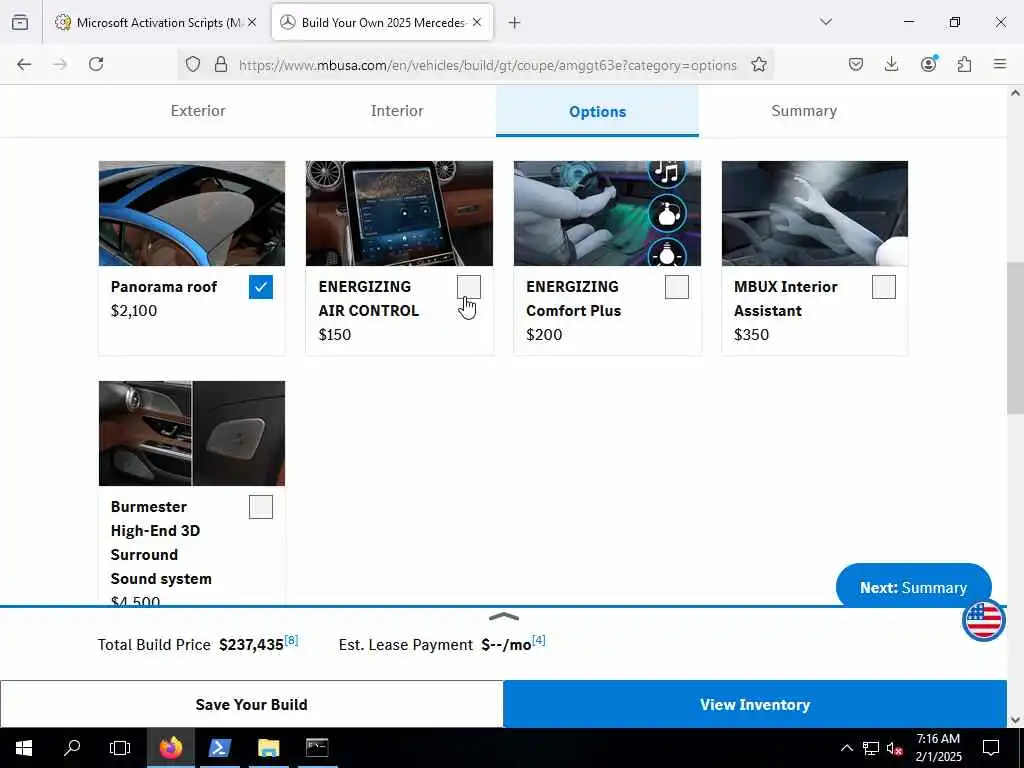
Task: Expand the price summary drawer chevron
Action: click(x=504, y=616)
